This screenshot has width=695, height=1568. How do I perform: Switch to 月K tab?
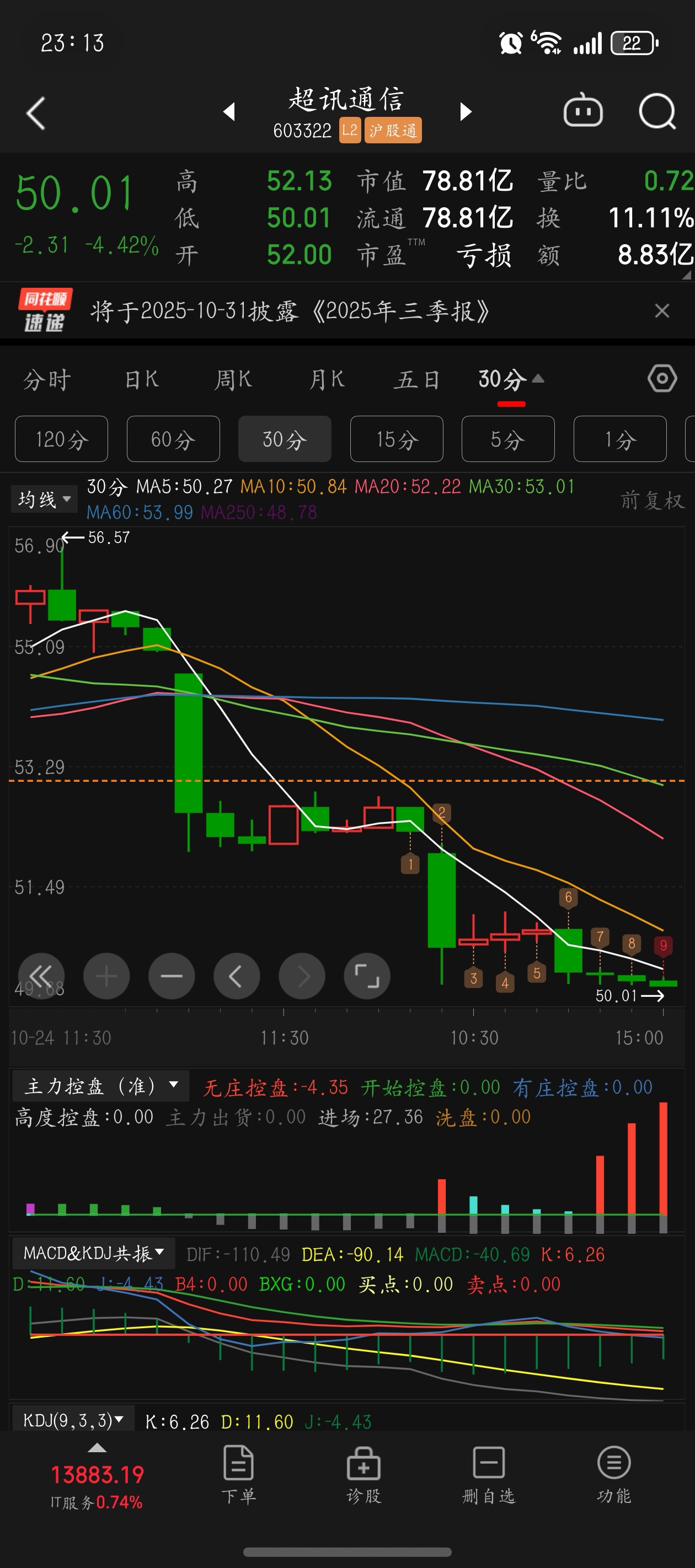(327, 380)
